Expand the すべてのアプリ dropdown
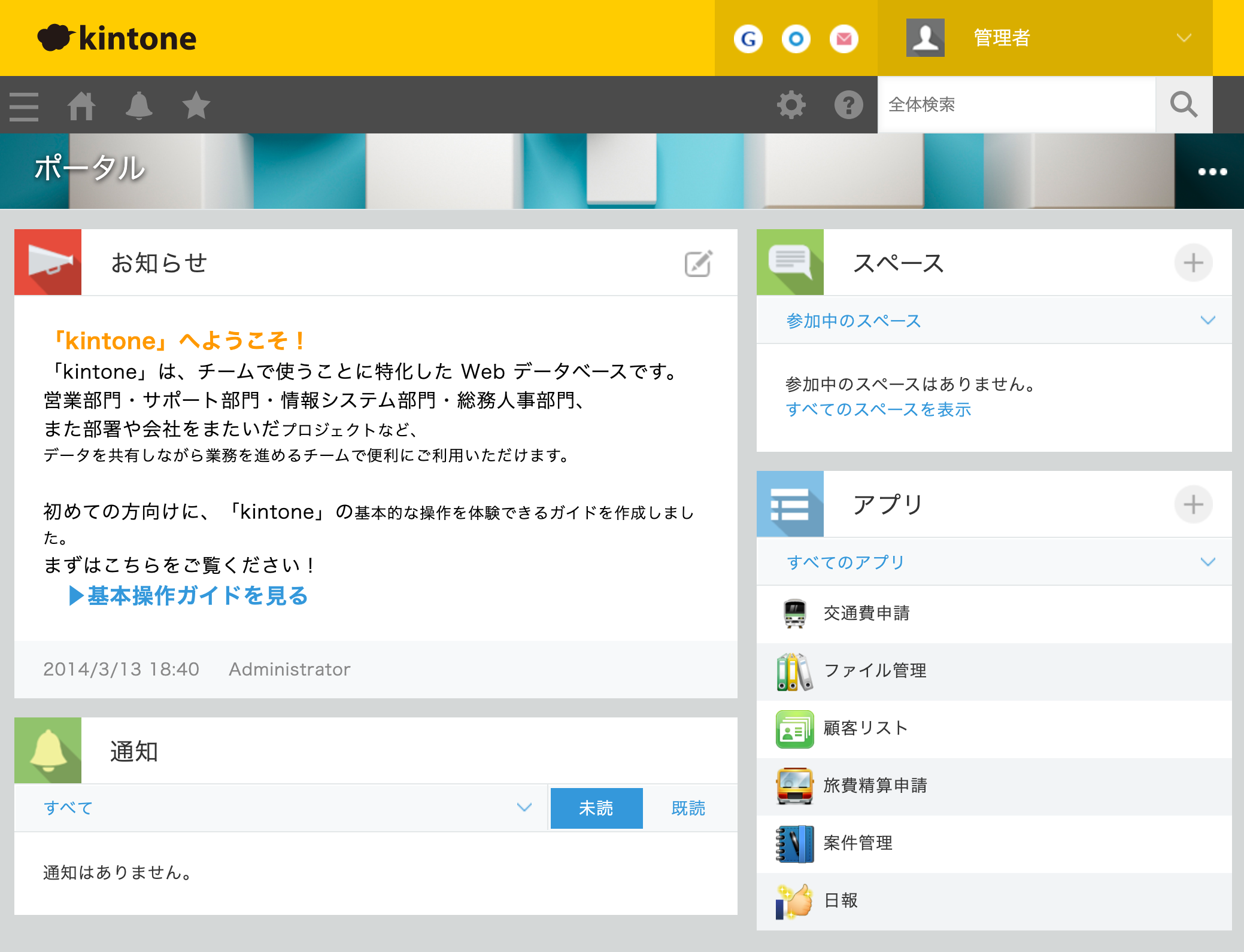 click(x=1208, y=562)
